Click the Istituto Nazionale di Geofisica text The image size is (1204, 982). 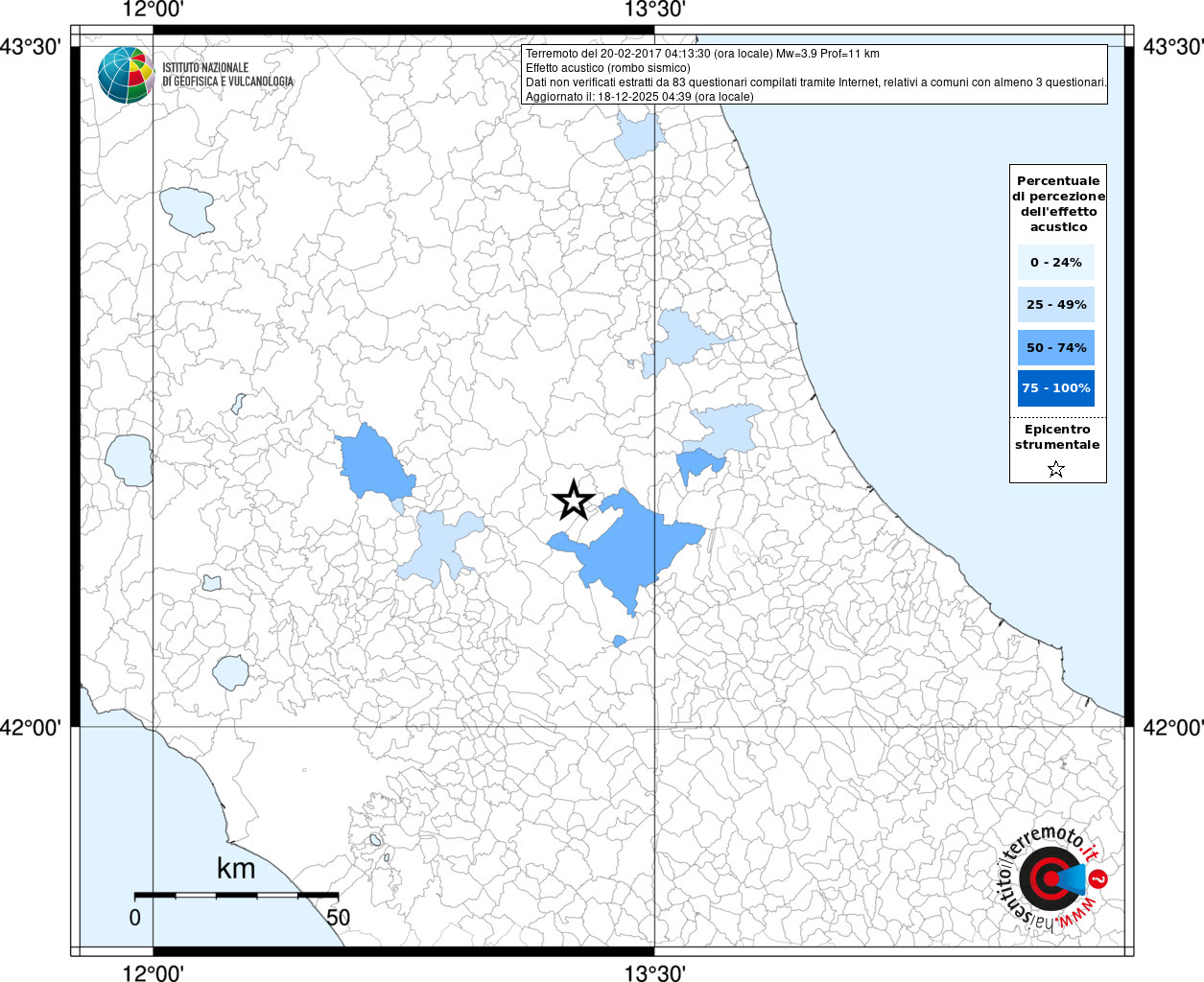pos(227,75)
